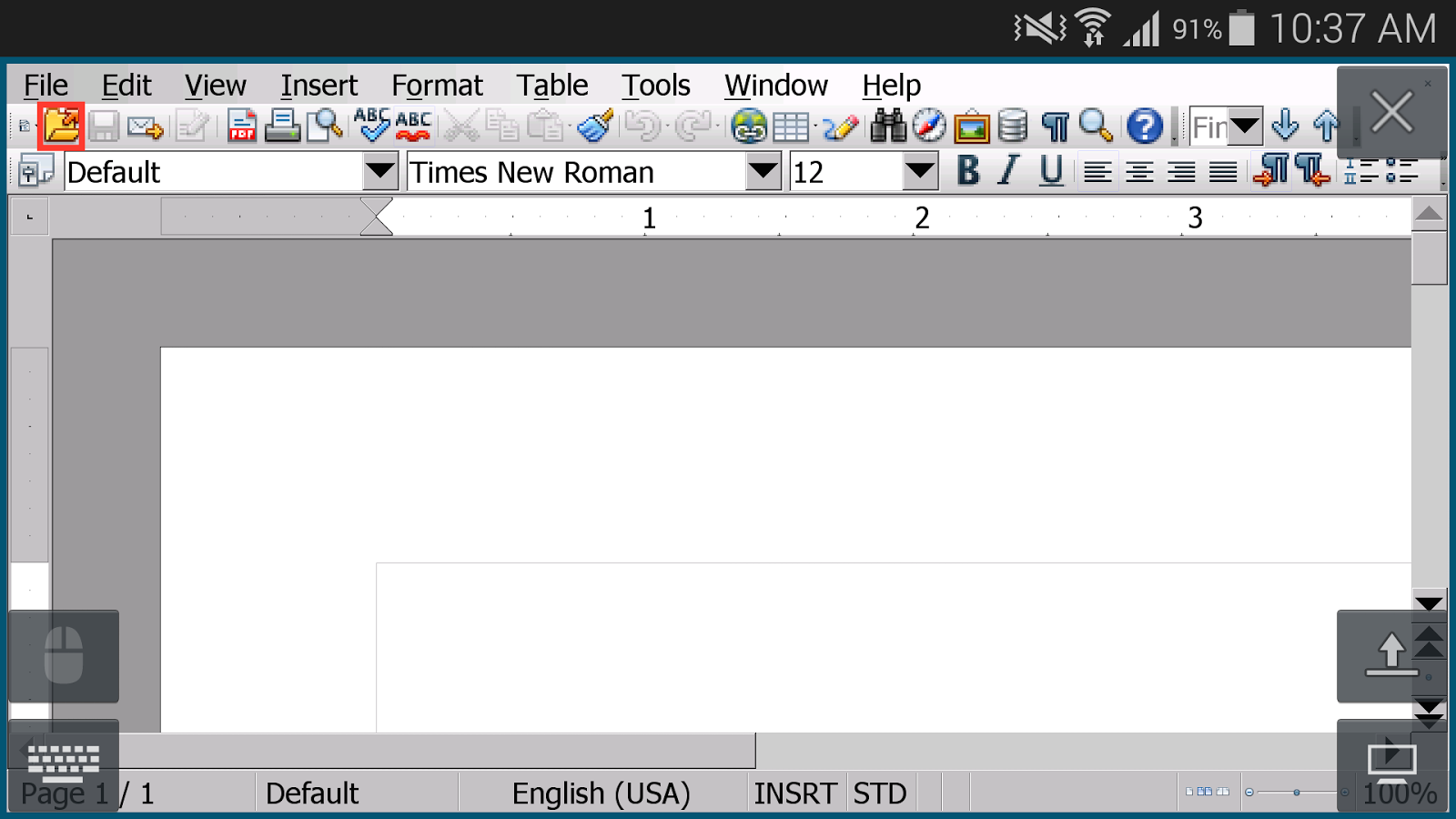Open Find & Replace with the binoculars icon
The height and width of the screenshot is (819, 1456).
[888, 126]
